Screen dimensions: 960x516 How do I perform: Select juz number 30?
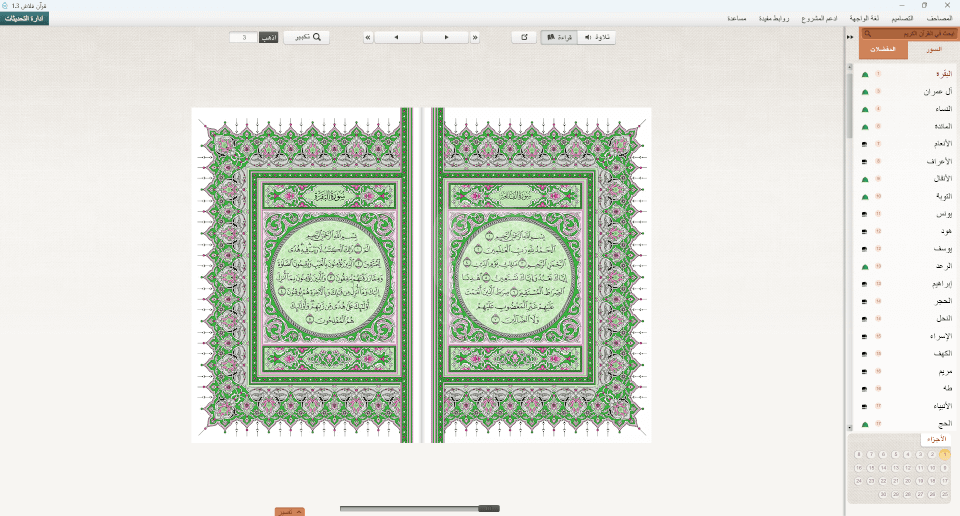click(x=883, y=494)
